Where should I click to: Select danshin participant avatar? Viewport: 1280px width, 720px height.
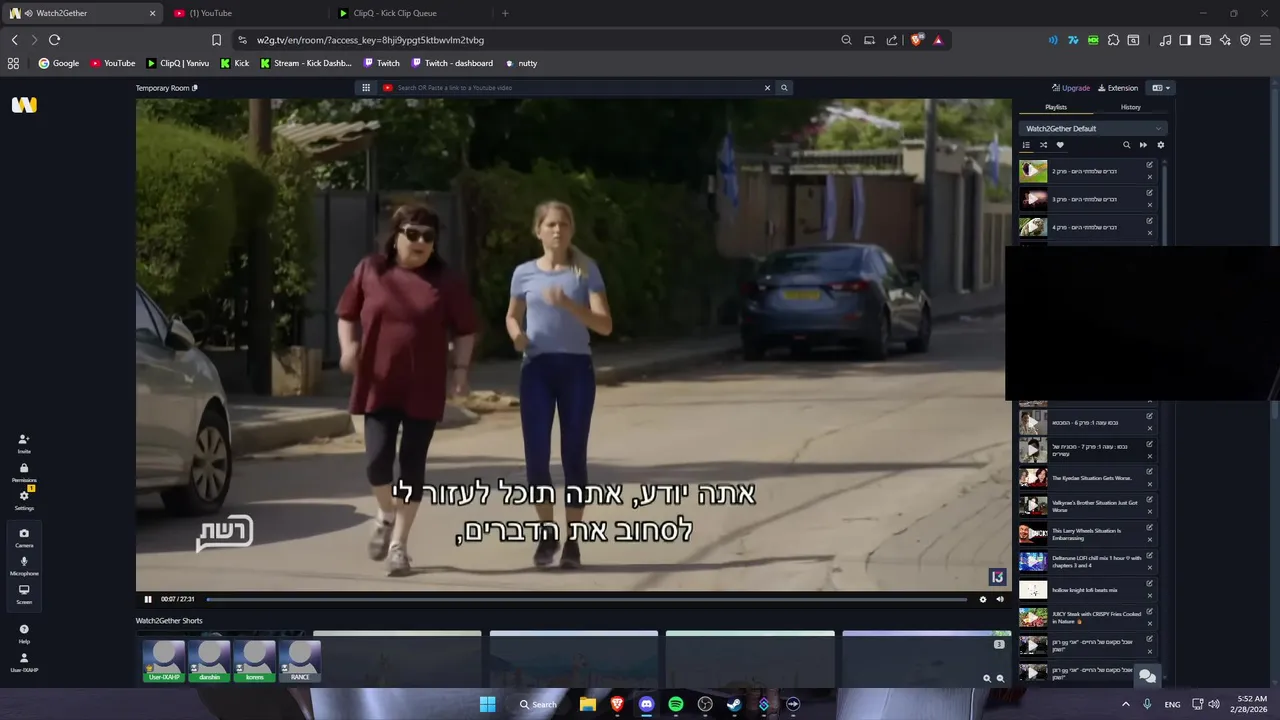[209, 661]
